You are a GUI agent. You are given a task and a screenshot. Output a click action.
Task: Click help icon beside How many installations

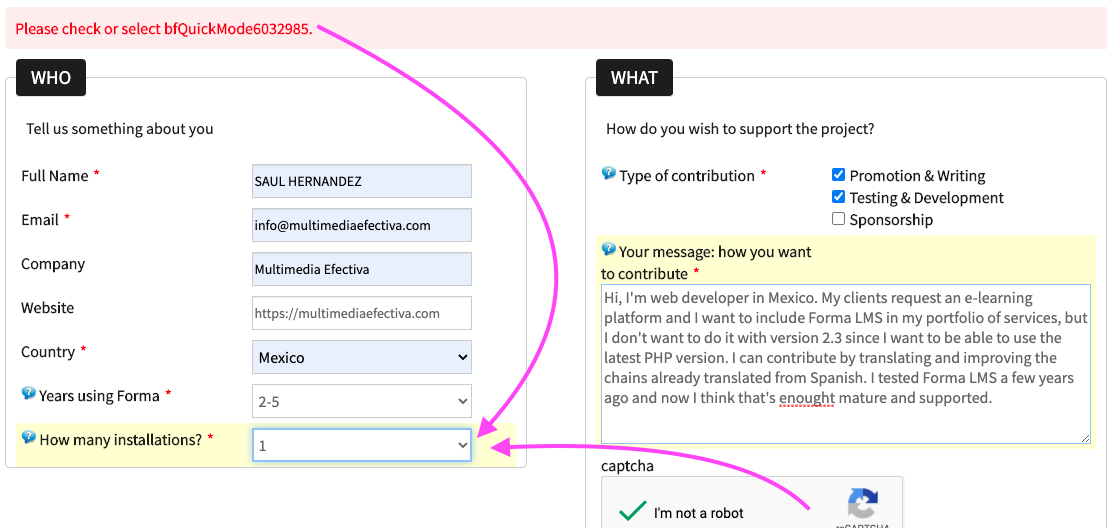pyautogui.click(x=28, y=438)
